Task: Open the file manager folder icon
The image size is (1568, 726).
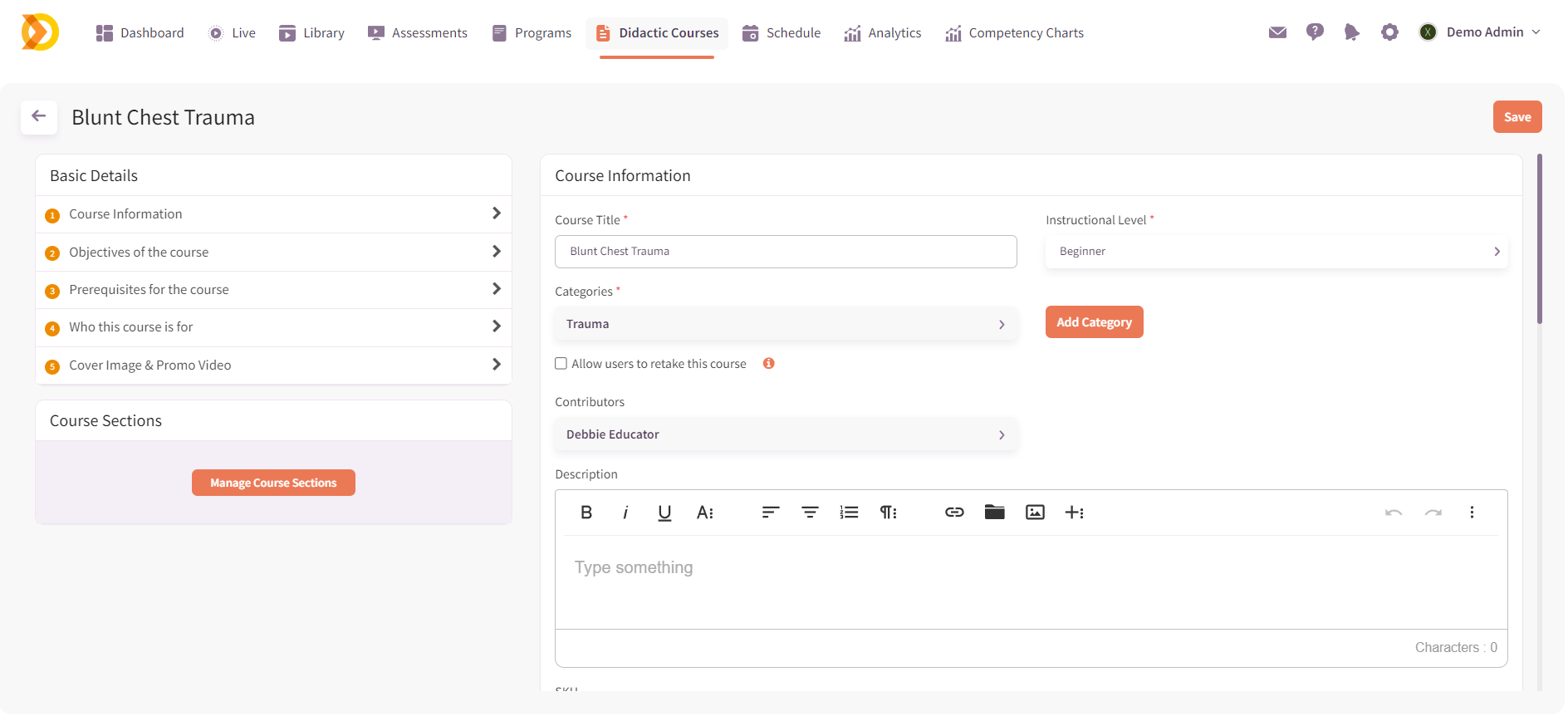Action: point(994,513)
